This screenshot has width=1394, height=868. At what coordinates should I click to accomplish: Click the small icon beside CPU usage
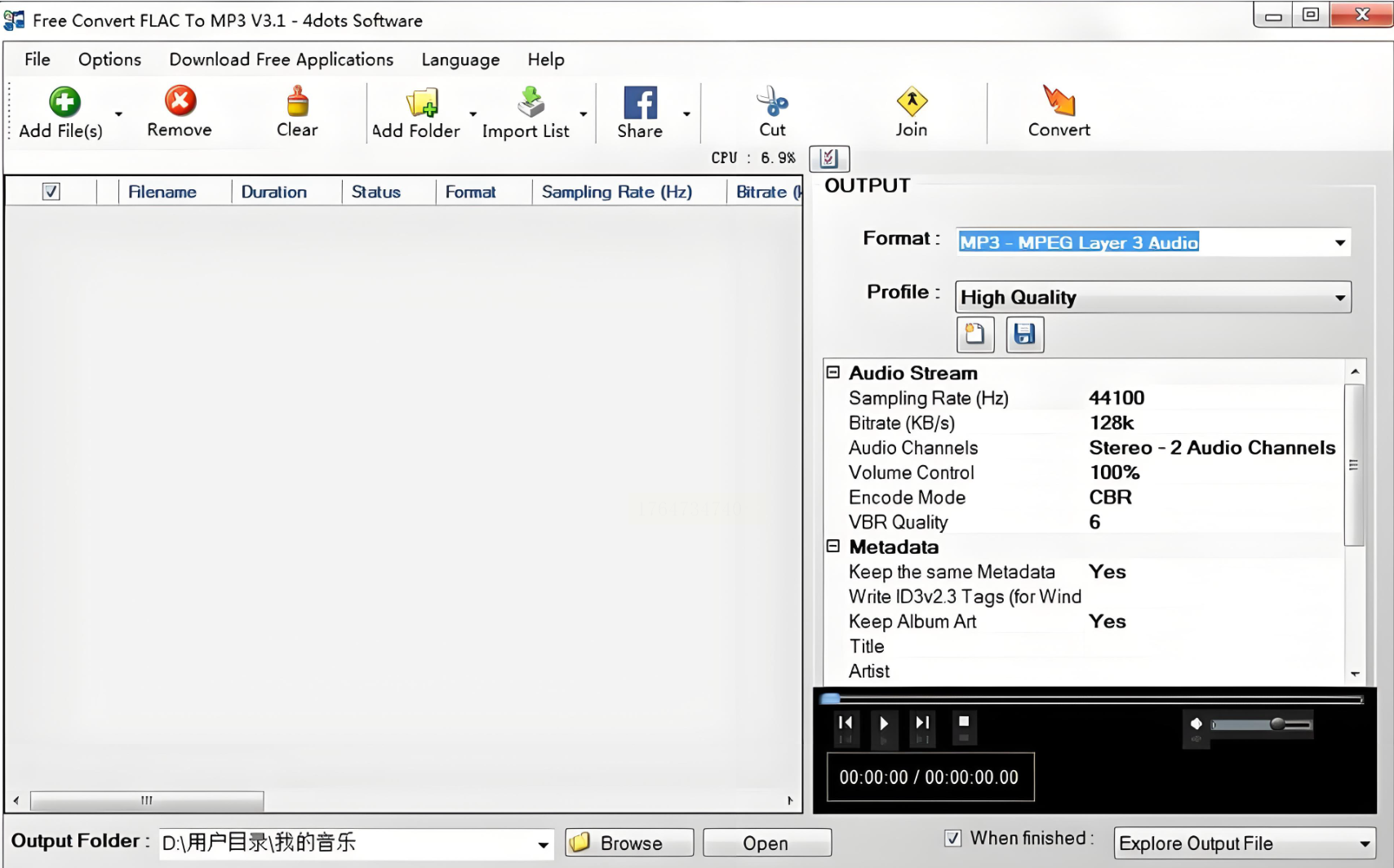(x=829, y=158)
